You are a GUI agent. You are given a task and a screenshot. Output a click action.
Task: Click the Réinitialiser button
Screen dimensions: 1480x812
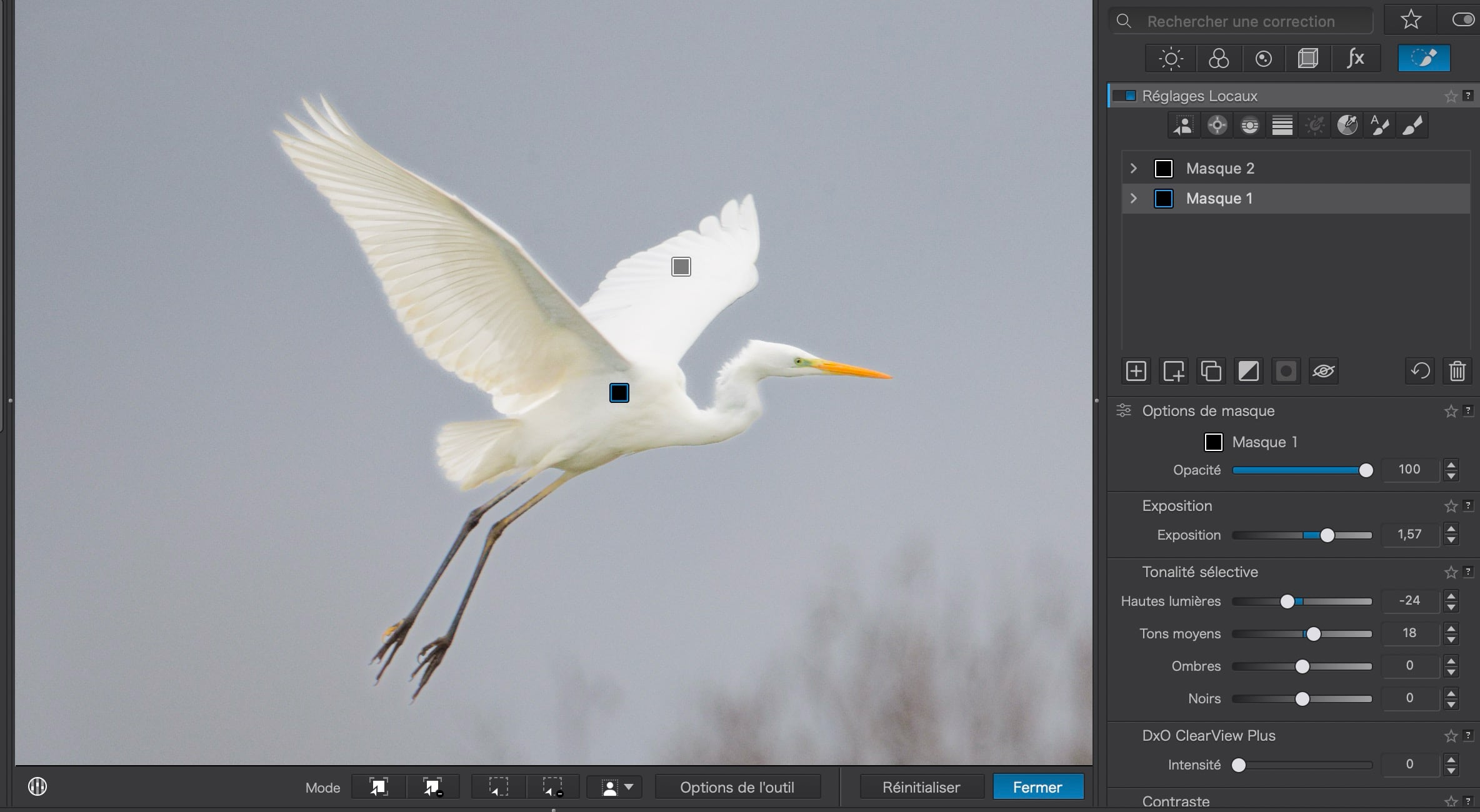point(921,787)
